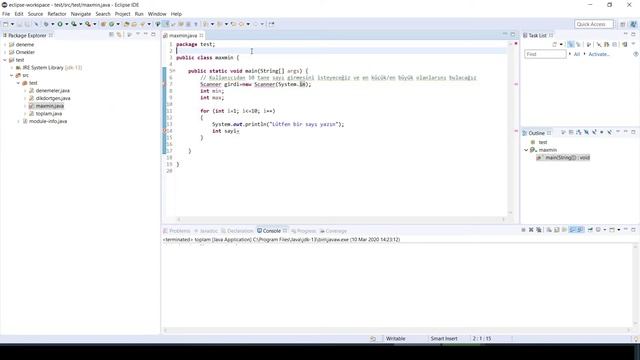Run the program with green Run icon
This screenshot has height=360, width=640.
click(60, 24)
